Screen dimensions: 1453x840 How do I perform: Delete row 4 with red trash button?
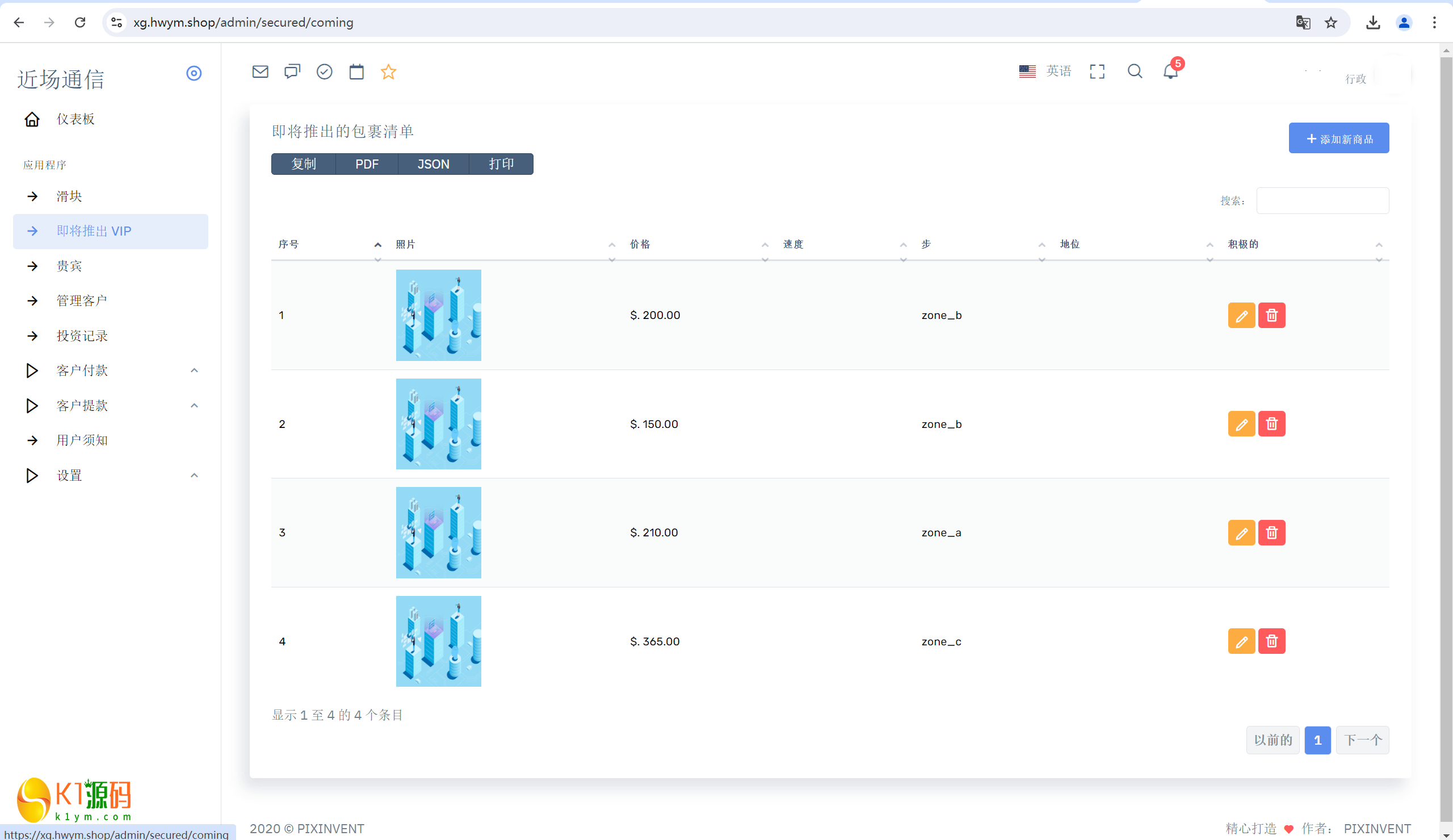point(1271,641)
